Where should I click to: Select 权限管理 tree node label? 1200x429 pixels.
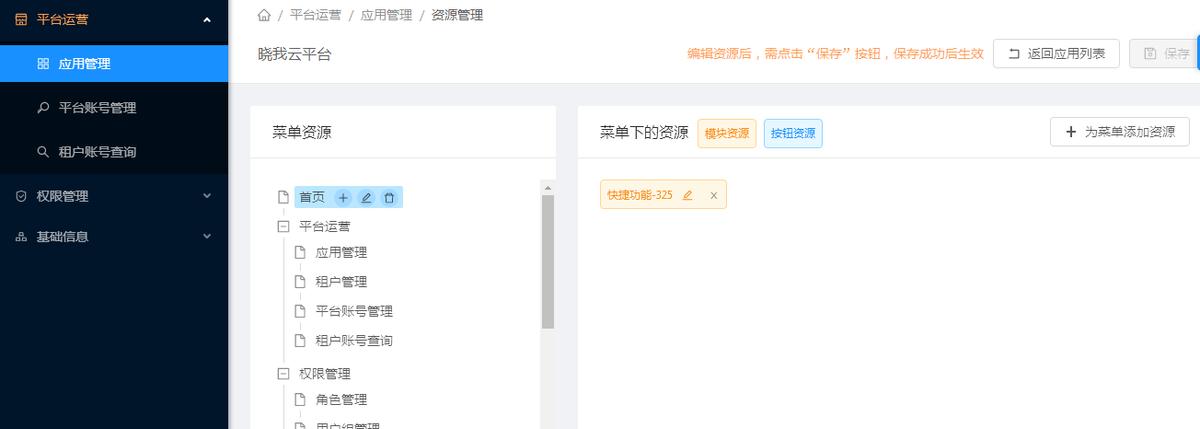[x=325, y=373]
